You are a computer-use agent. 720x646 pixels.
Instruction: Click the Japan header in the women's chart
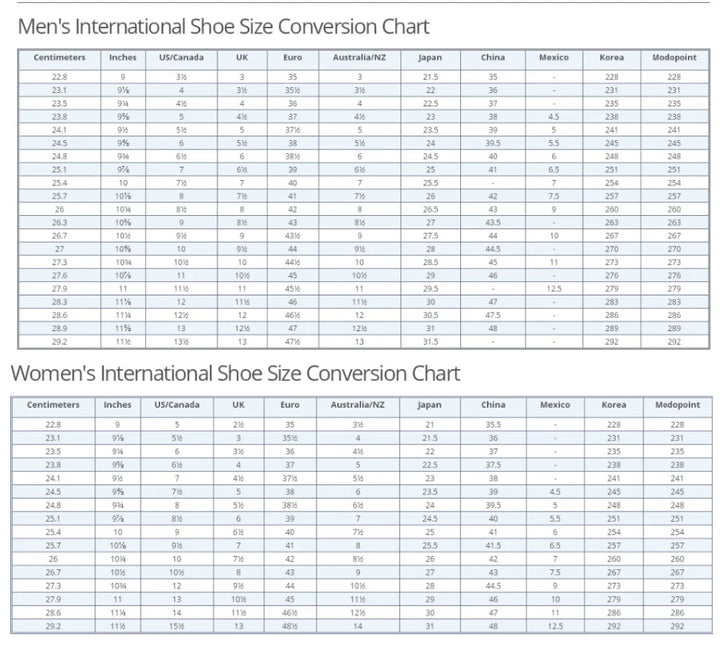[429, 405]
